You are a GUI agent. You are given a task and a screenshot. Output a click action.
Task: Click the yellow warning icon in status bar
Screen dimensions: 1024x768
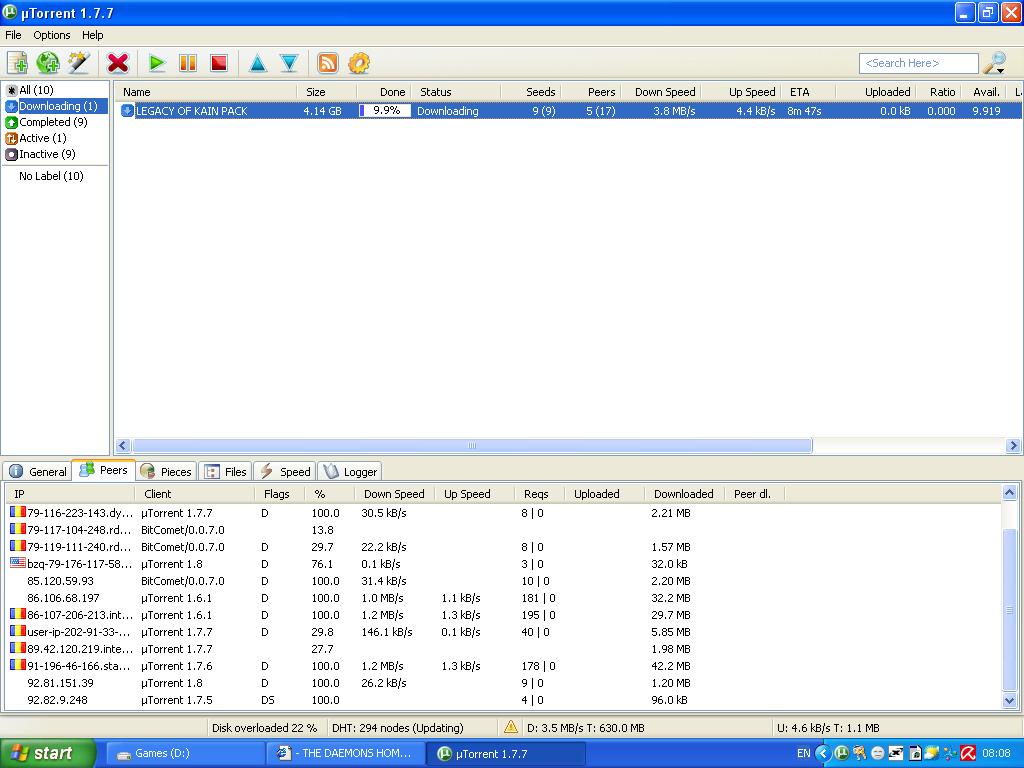click(x=511, y=727)
